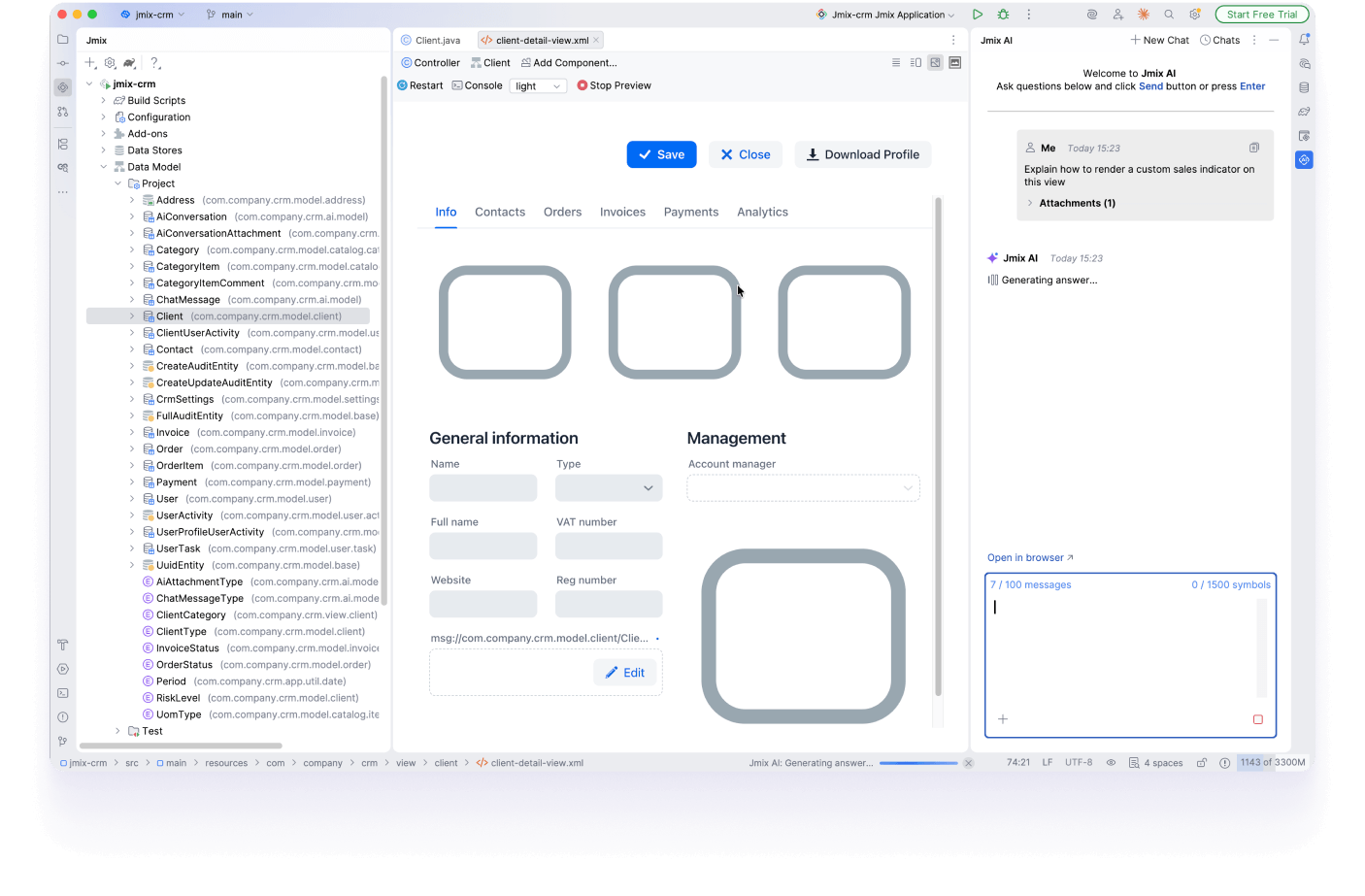Switch editor to text-only view mode
This screenshot has height=896, width=1365.
[x=895, y=62]
